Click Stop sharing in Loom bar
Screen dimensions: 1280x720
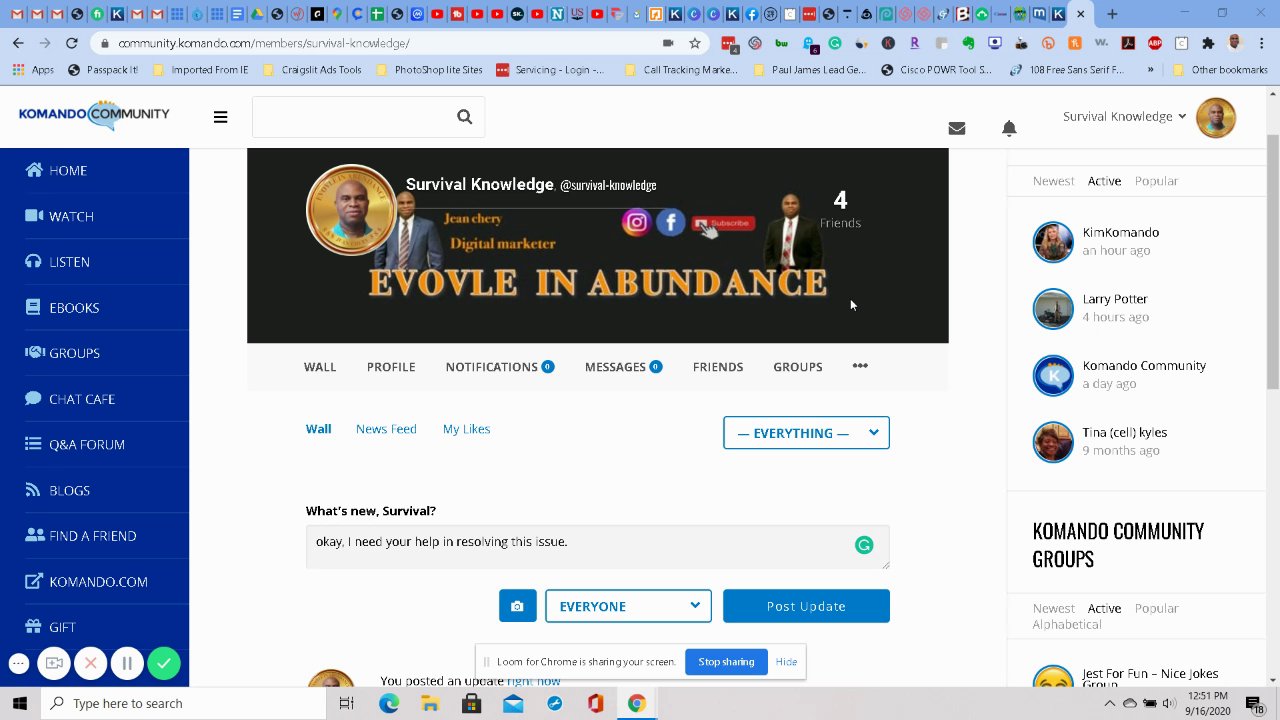tap(726, 662)
